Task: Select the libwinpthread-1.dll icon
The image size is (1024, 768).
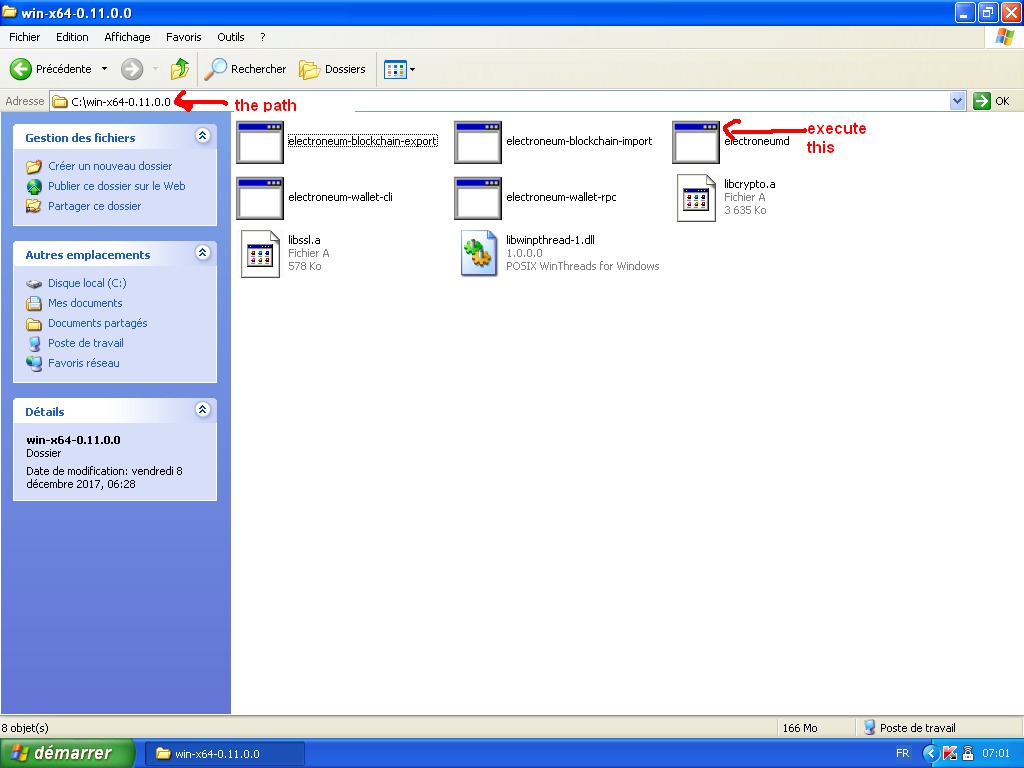Action: tap(478, 254)
